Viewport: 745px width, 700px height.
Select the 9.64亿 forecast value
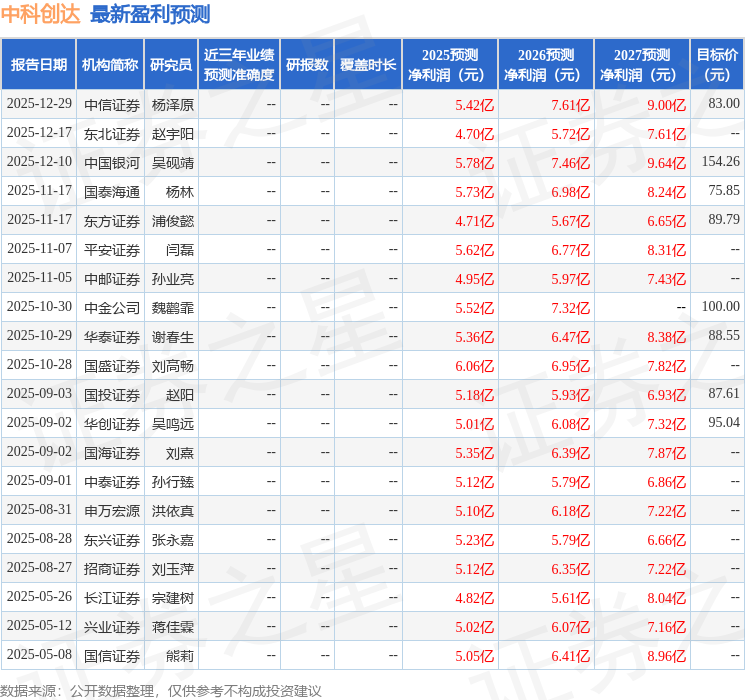pyautogui.click(x=667, y=163)
